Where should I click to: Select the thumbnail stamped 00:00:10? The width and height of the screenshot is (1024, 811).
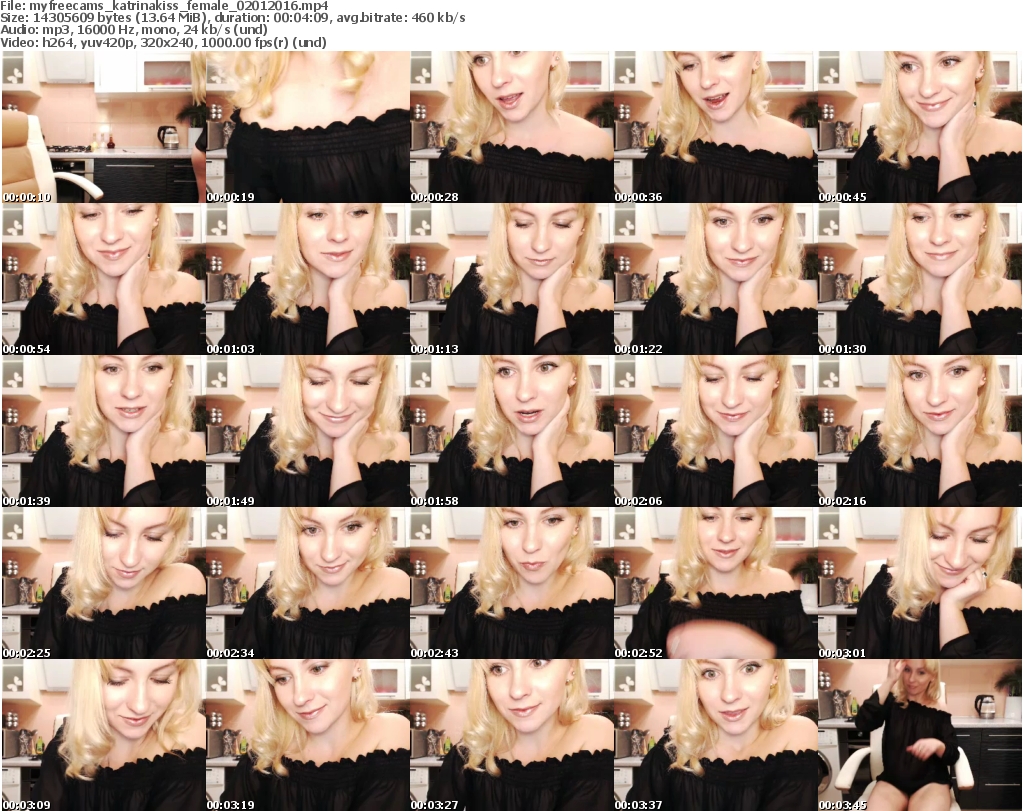coord(104,127)
